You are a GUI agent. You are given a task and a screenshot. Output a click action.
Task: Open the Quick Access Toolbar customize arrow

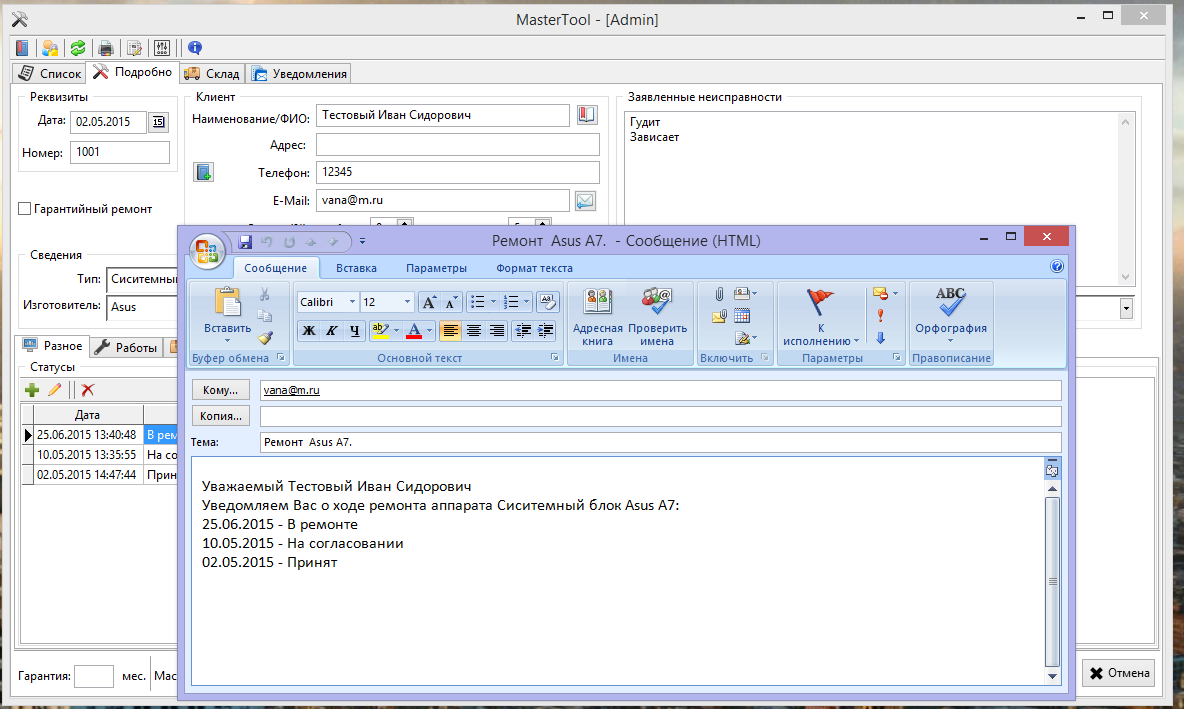[x=362, y=242]
